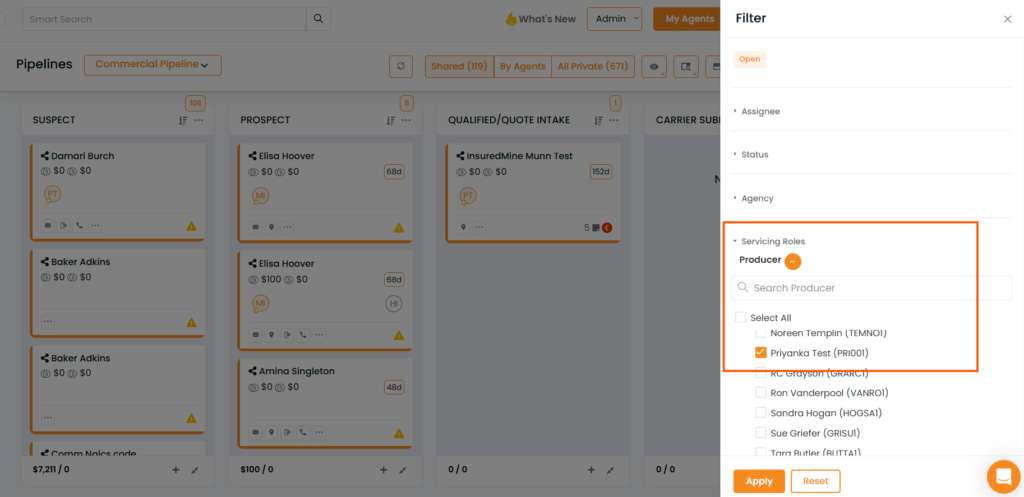The width and height of the screenshot is (1024, 497).
Task: Expand the Assignee filter section
Action: (760, 111)
